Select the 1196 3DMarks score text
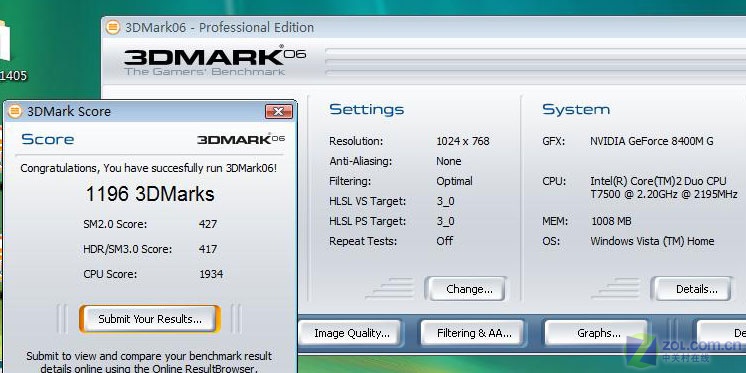 pyautogui.click(x=150, y=194)
